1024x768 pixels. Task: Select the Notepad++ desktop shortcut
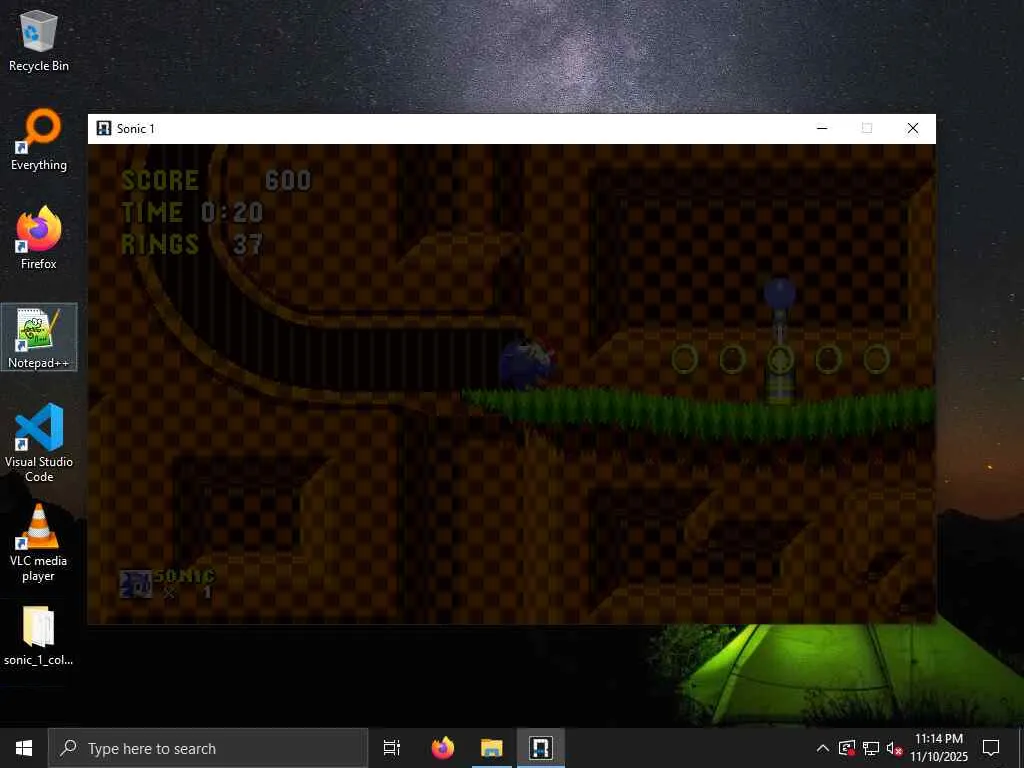coord(39,338)
